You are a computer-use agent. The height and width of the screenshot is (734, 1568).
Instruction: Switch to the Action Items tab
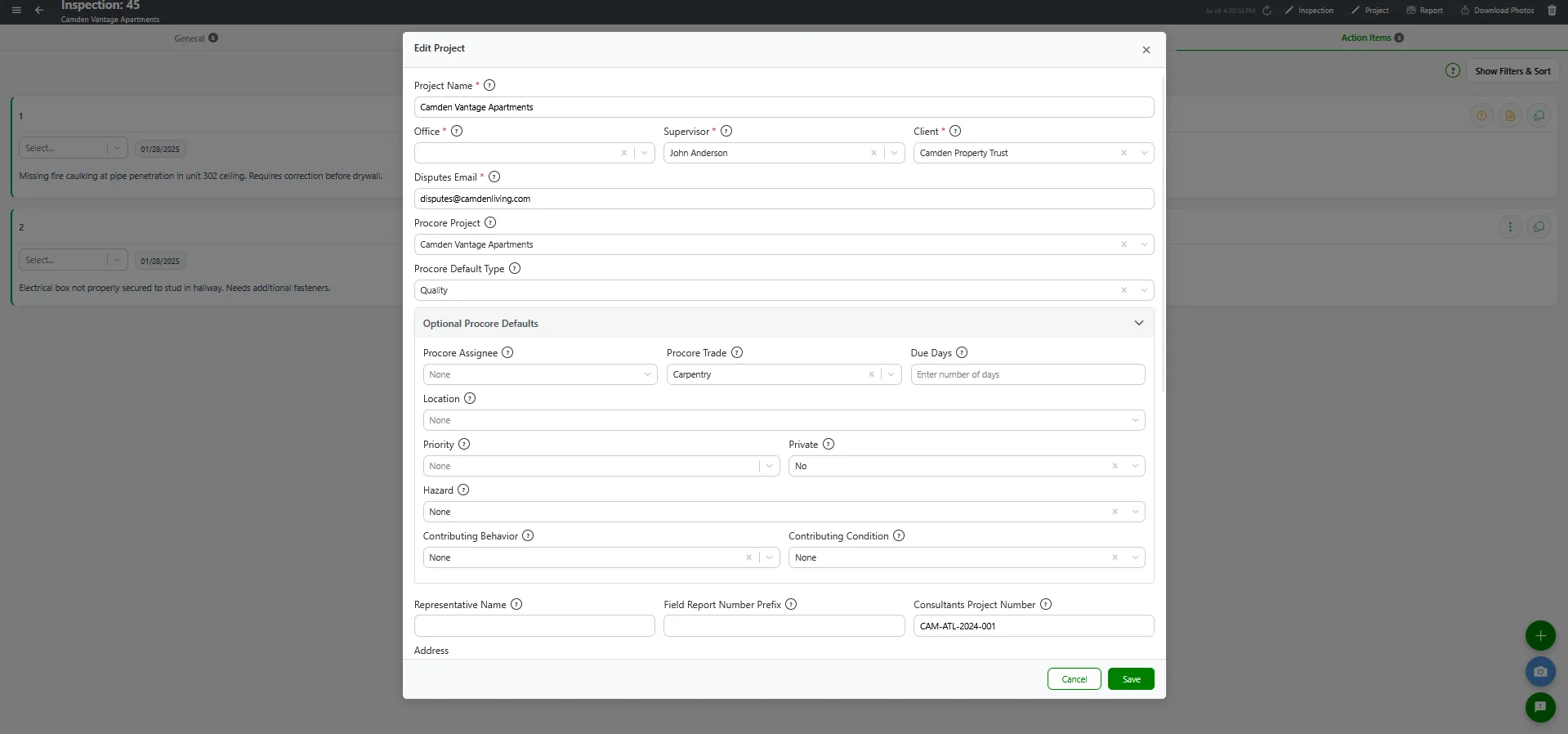tap(1372, 38)
